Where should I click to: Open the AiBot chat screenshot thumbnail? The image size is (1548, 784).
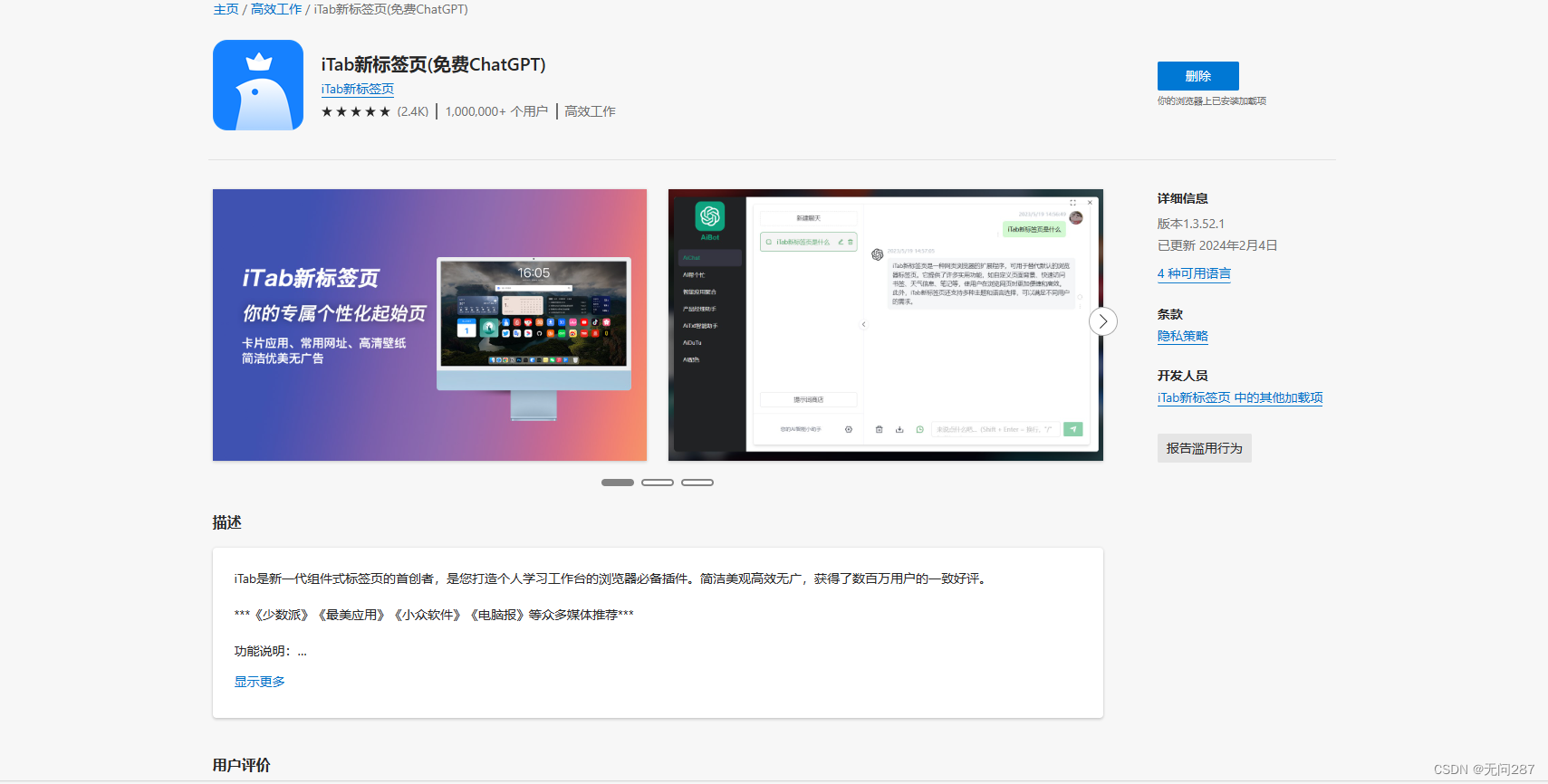tap(886, 325)
